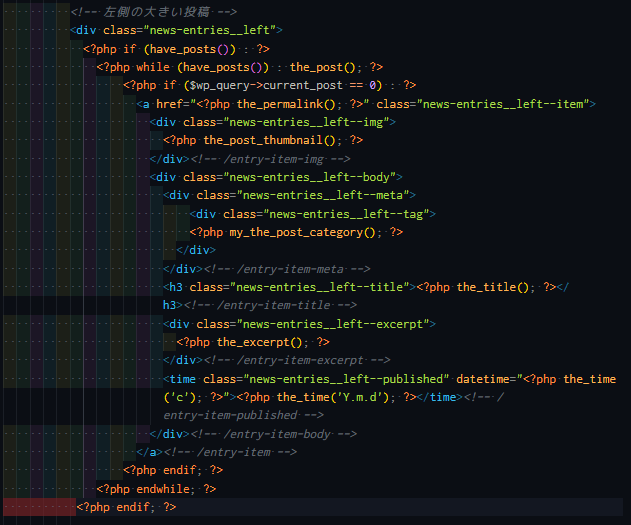Click 'the_excerpt();' PHP call
Image resolution: width=631 pixels, height=525 pixels.
coord(263,342)
